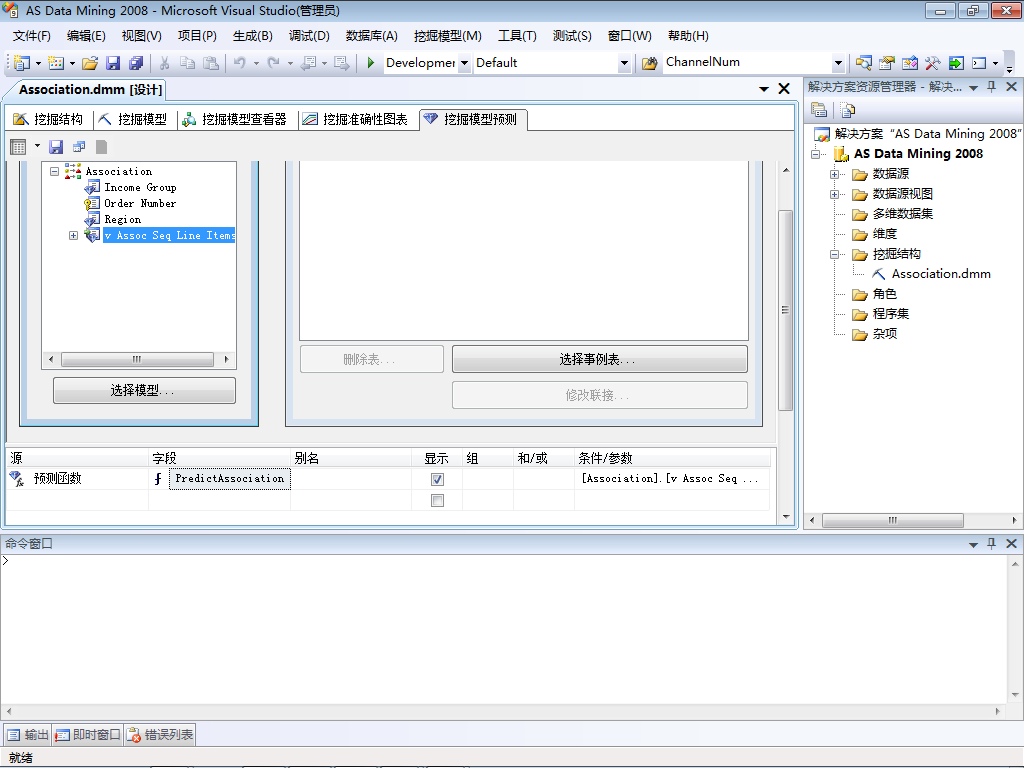This screenshot has width=1024, height=768.
Task: Click the Start Page green arrow icon
Action: tap(955, 63)
